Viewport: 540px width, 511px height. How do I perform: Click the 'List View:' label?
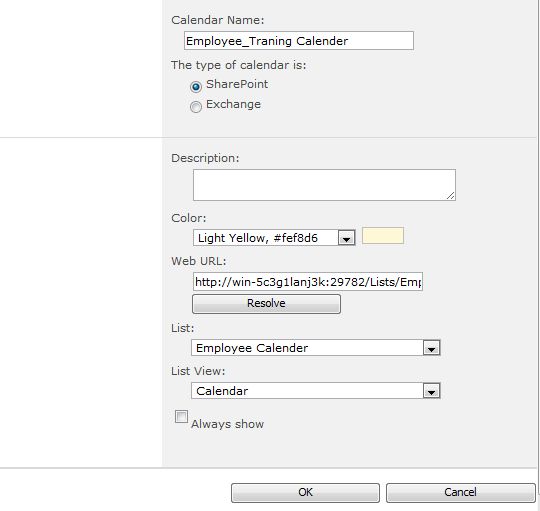[x=198, y=371]
